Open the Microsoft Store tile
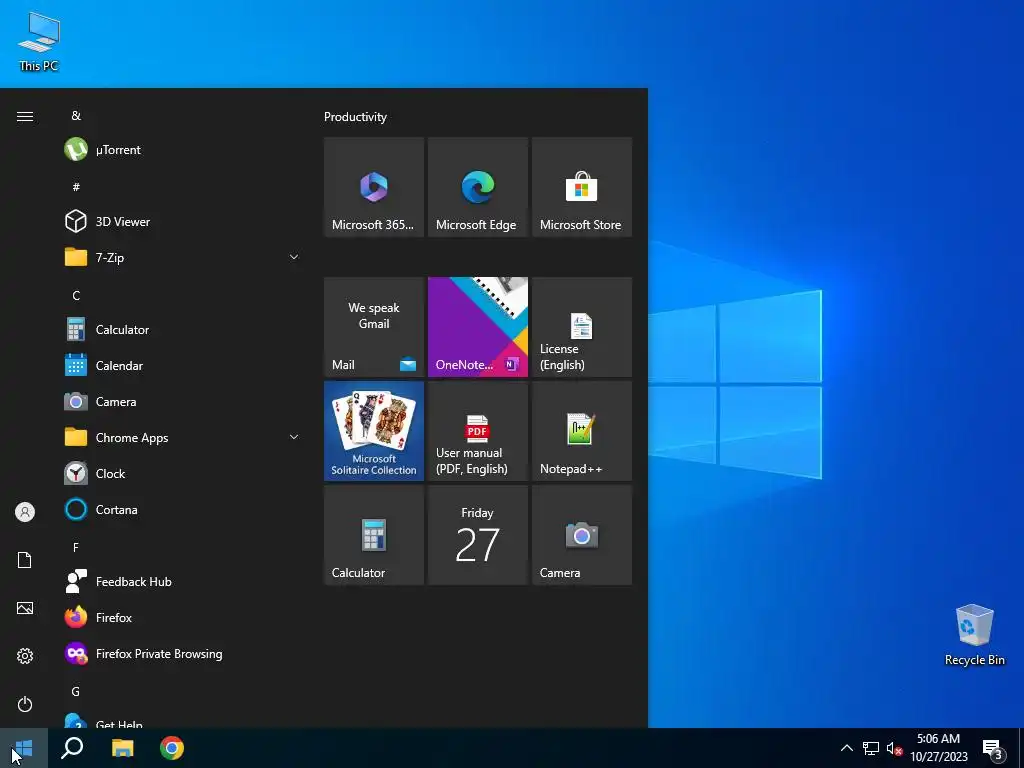 coord(582,187)
